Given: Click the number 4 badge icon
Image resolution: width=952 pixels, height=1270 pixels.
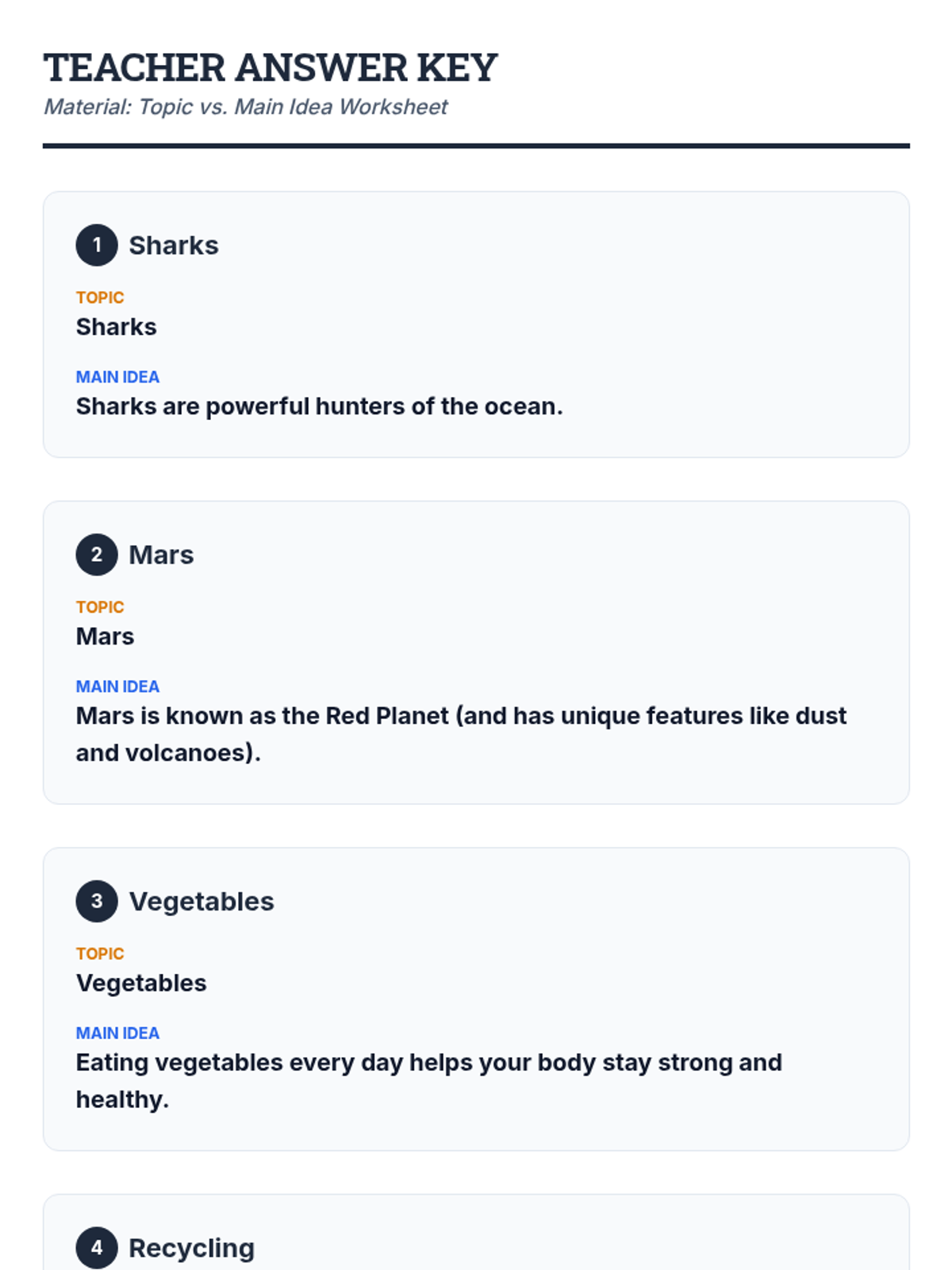Looking at the screenshot, I should click(97, 1248).
